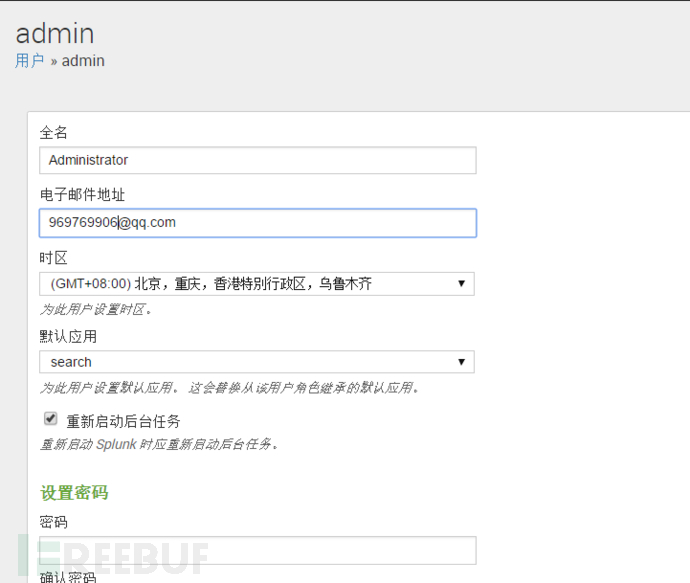Click the 全名 field label
690x583 pixels.
coord(53,132)
